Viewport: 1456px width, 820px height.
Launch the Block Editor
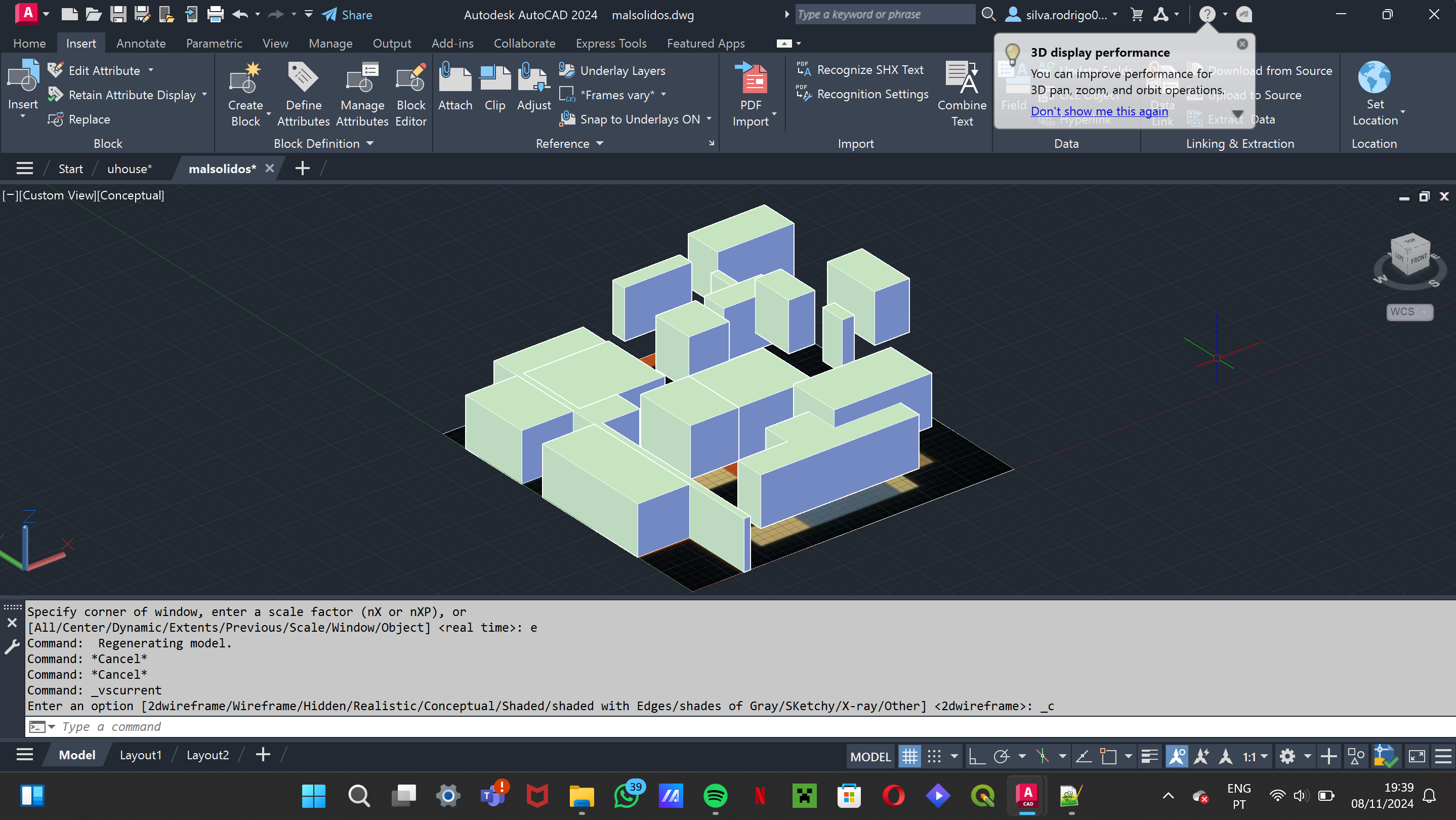[x=411, y=78]
